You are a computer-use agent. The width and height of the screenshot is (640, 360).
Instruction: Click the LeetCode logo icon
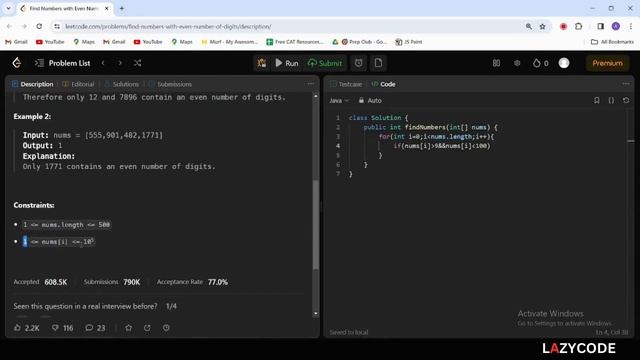(x=17, y=63)
